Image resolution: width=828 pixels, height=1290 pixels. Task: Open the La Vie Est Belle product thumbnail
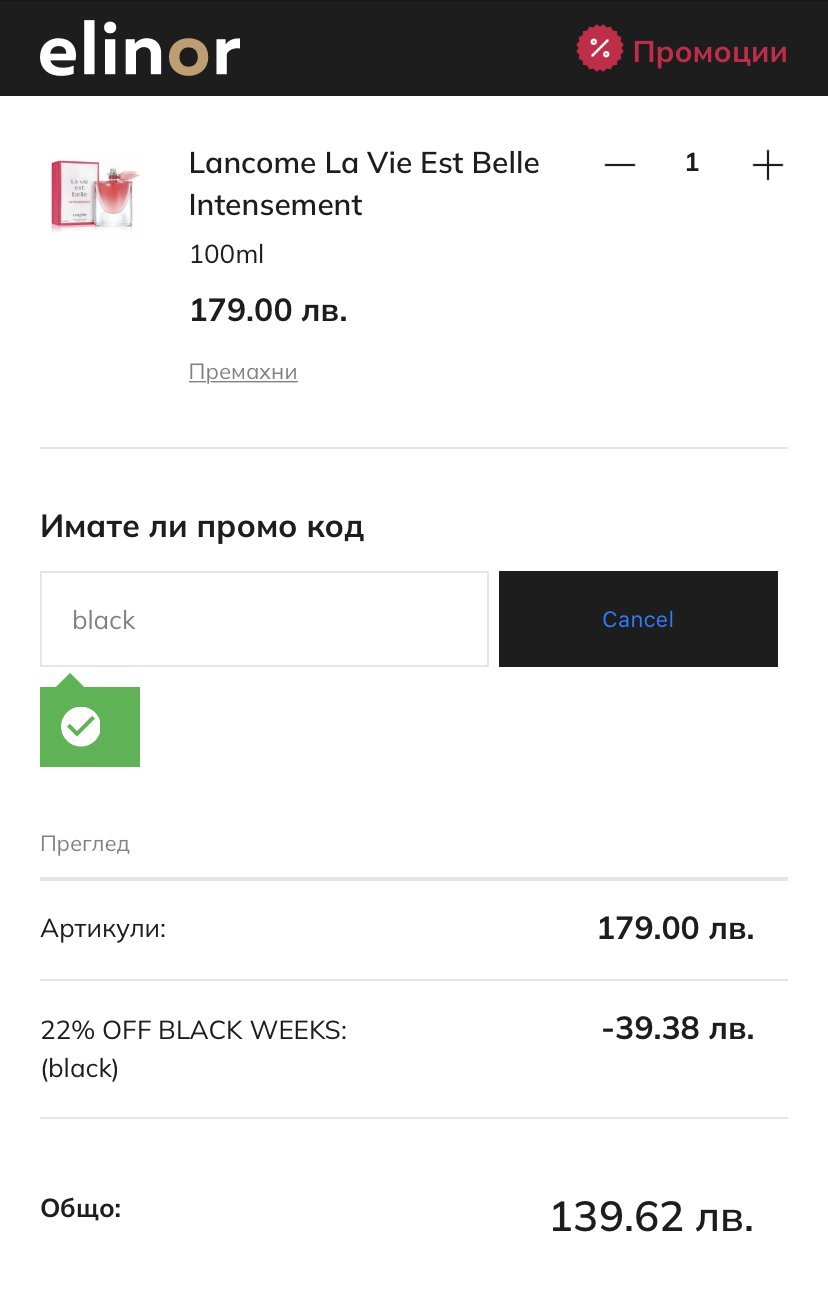96,194
